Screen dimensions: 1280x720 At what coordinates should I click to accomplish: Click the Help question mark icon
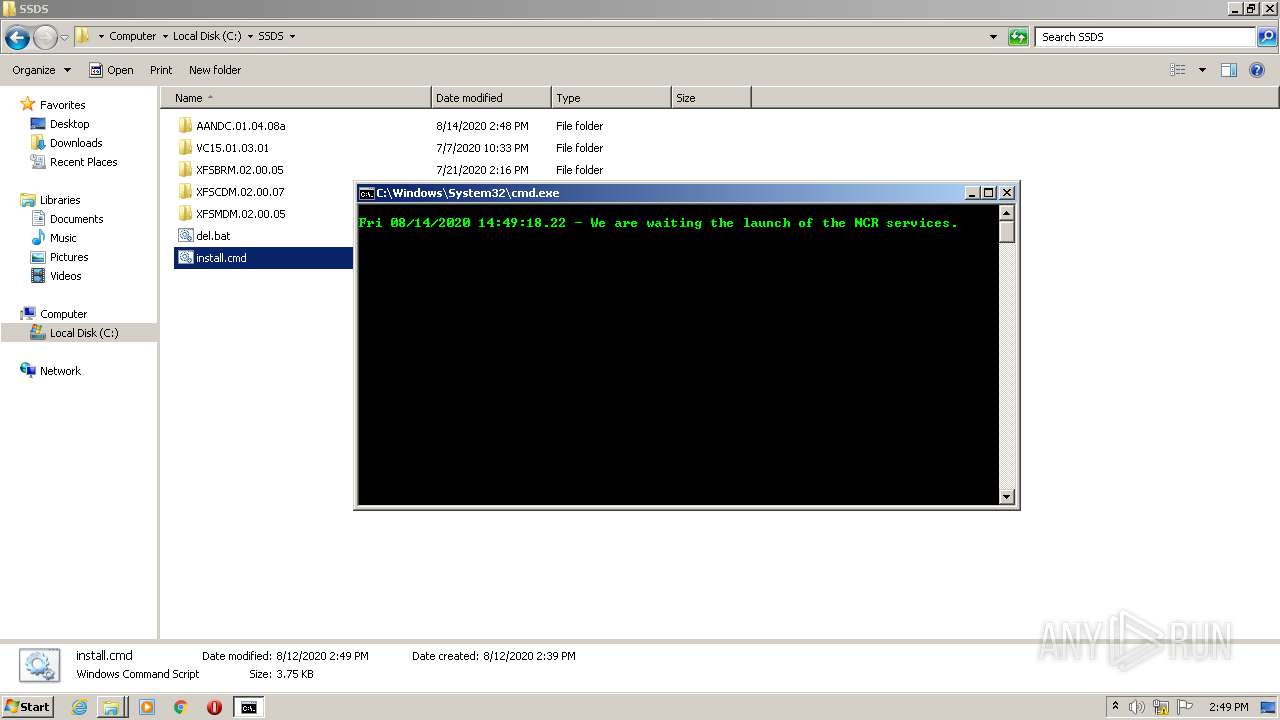click(x=1258, y=70)
